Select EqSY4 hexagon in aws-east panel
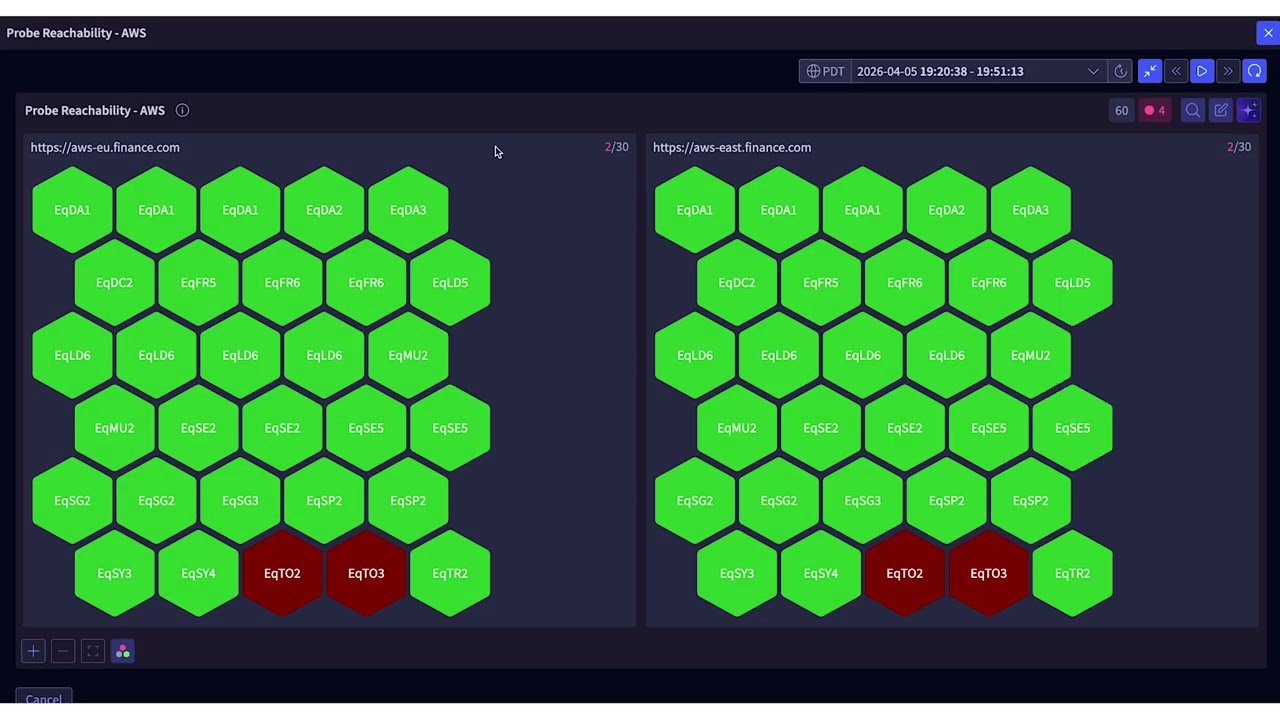The width and height of the screenshot is (1280, 720). (x=820, y=573)
